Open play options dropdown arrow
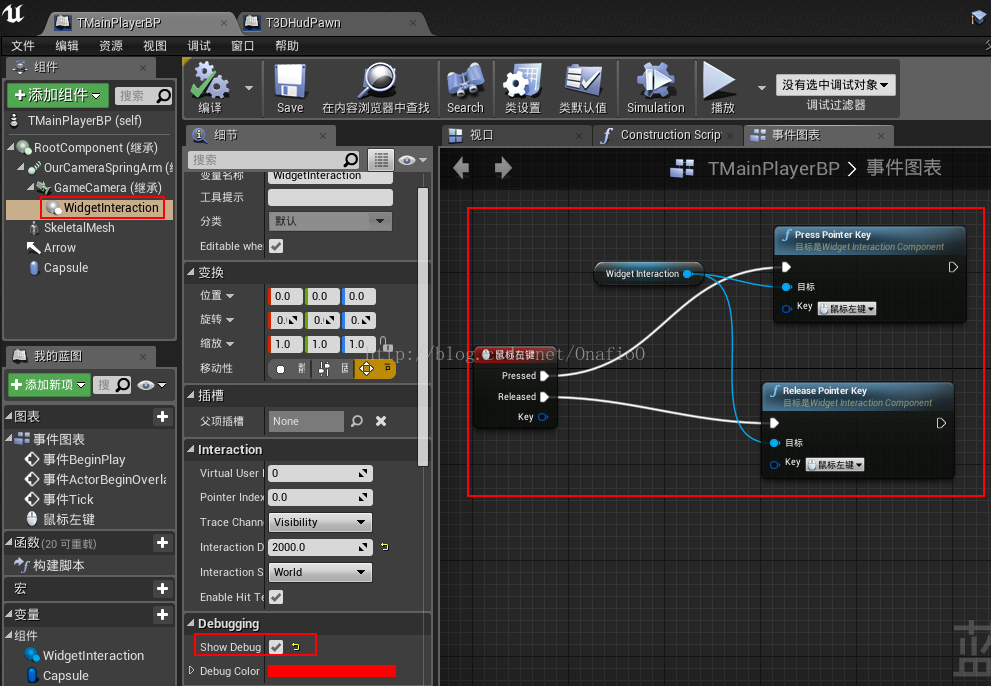The width and height of the screenshot is (991, 686). pyautogui.click(x=762, y=88)
